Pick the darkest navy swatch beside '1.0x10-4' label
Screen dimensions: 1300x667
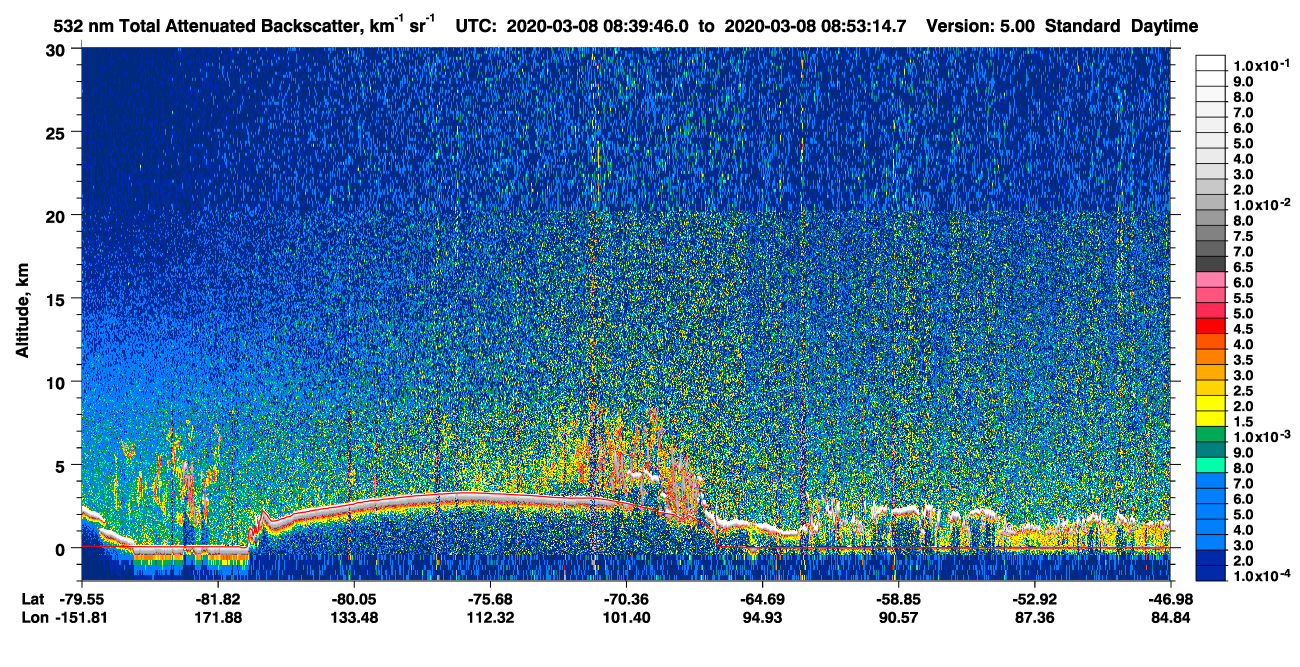1211,573
